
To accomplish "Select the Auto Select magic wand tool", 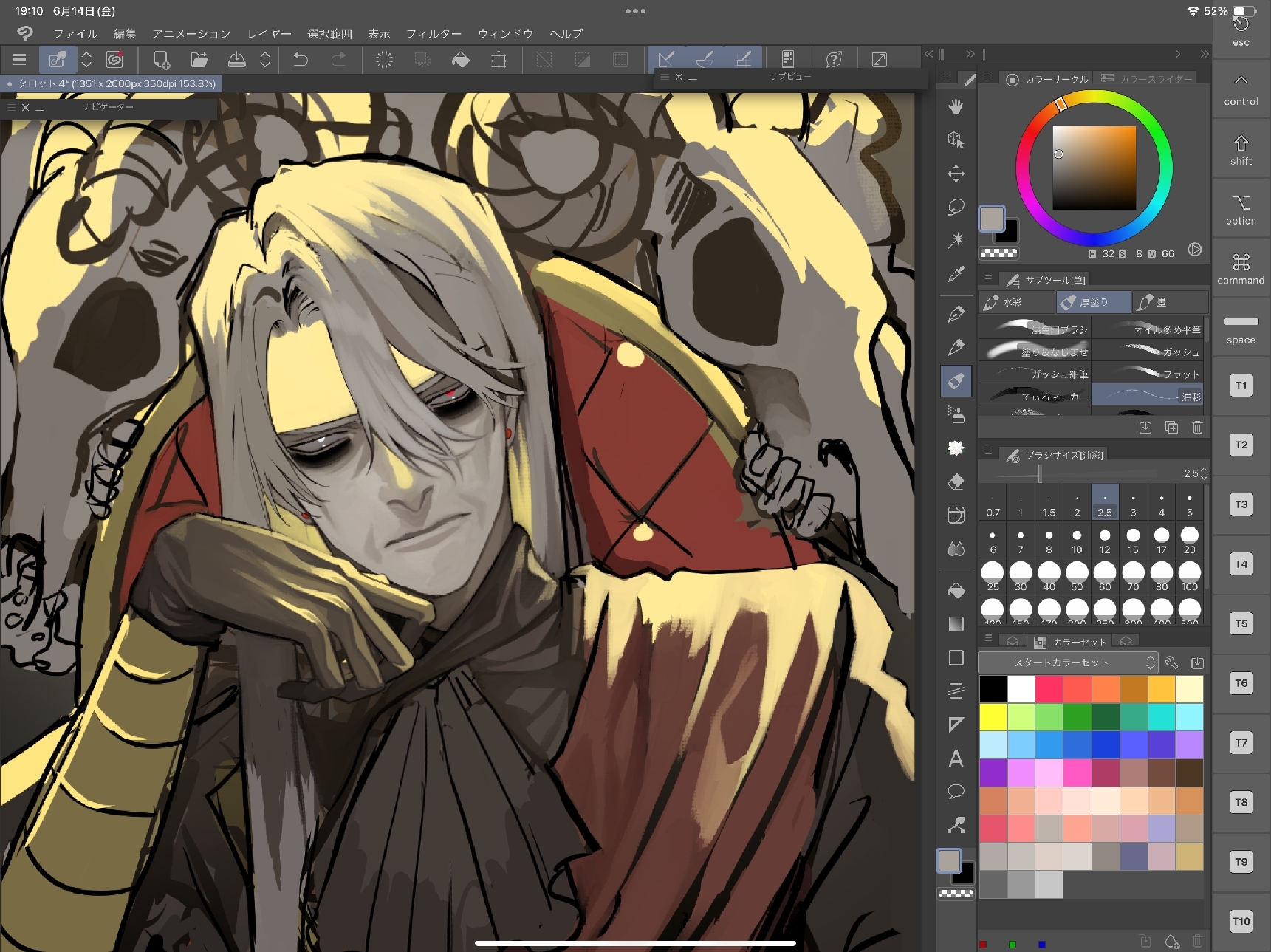I will tap(956, 241).
